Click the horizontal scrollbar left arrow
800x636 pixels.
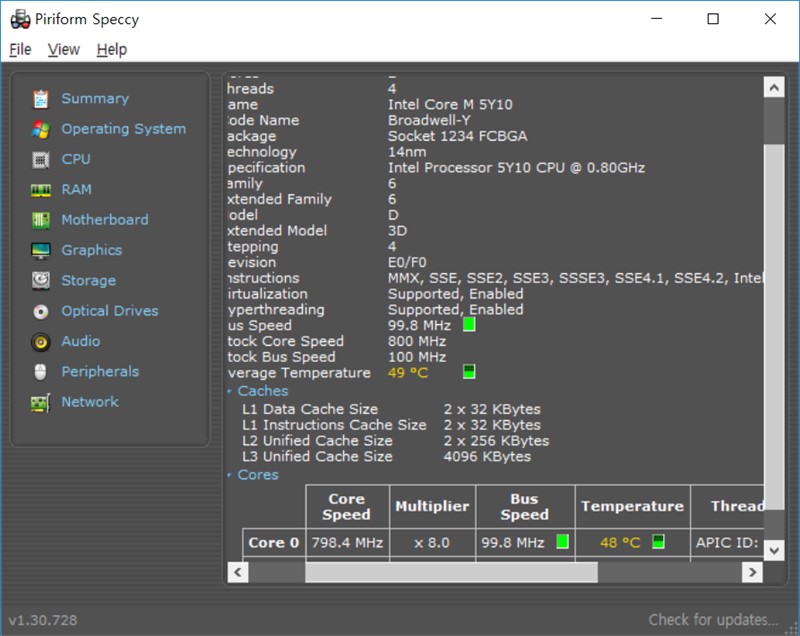point(238,572)
